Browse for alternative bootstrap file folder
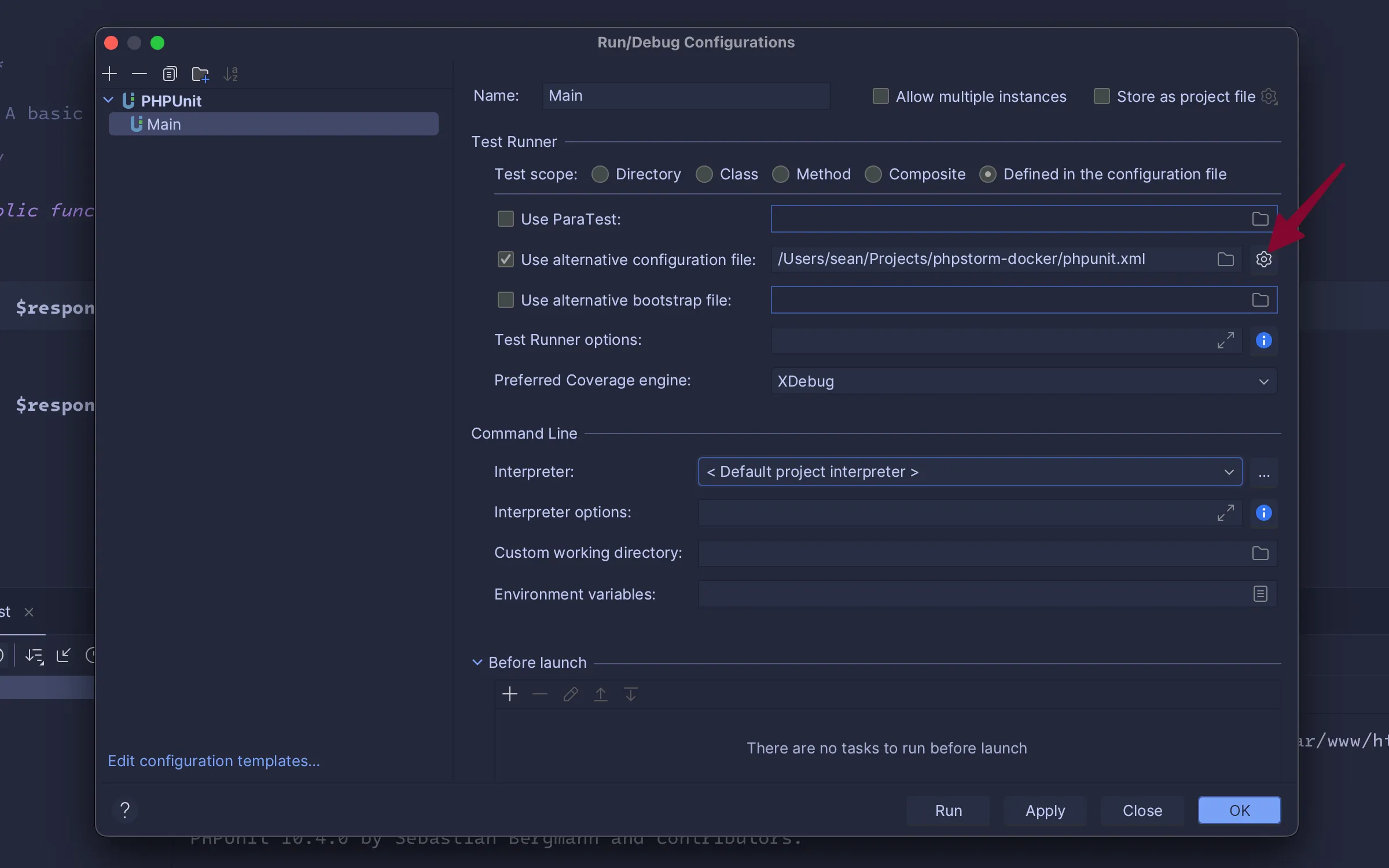The width and height of the screenshot is (1389, 868). [1260, 300]
